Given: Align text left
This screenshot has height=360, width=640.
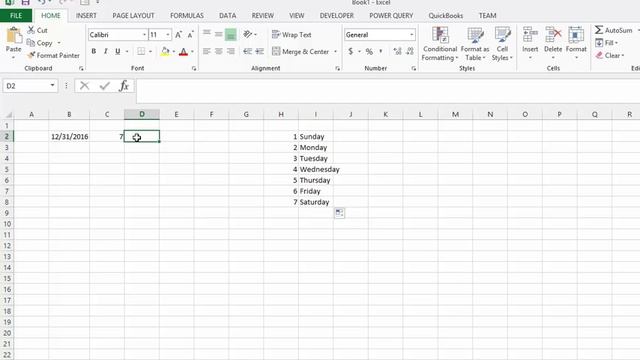Looking at the screenshot, I should pyautogui.click(x=207, y=51).
